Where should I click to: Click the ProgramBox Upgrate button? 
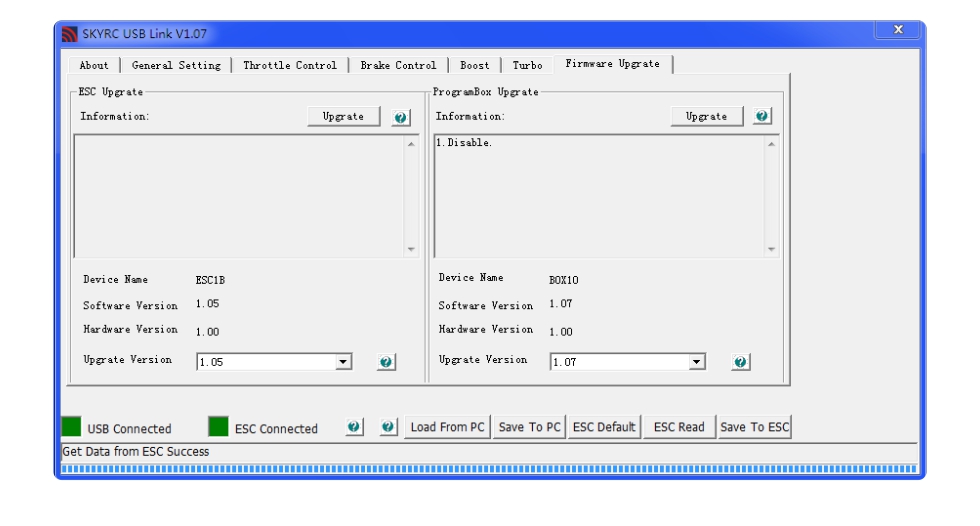706,116
